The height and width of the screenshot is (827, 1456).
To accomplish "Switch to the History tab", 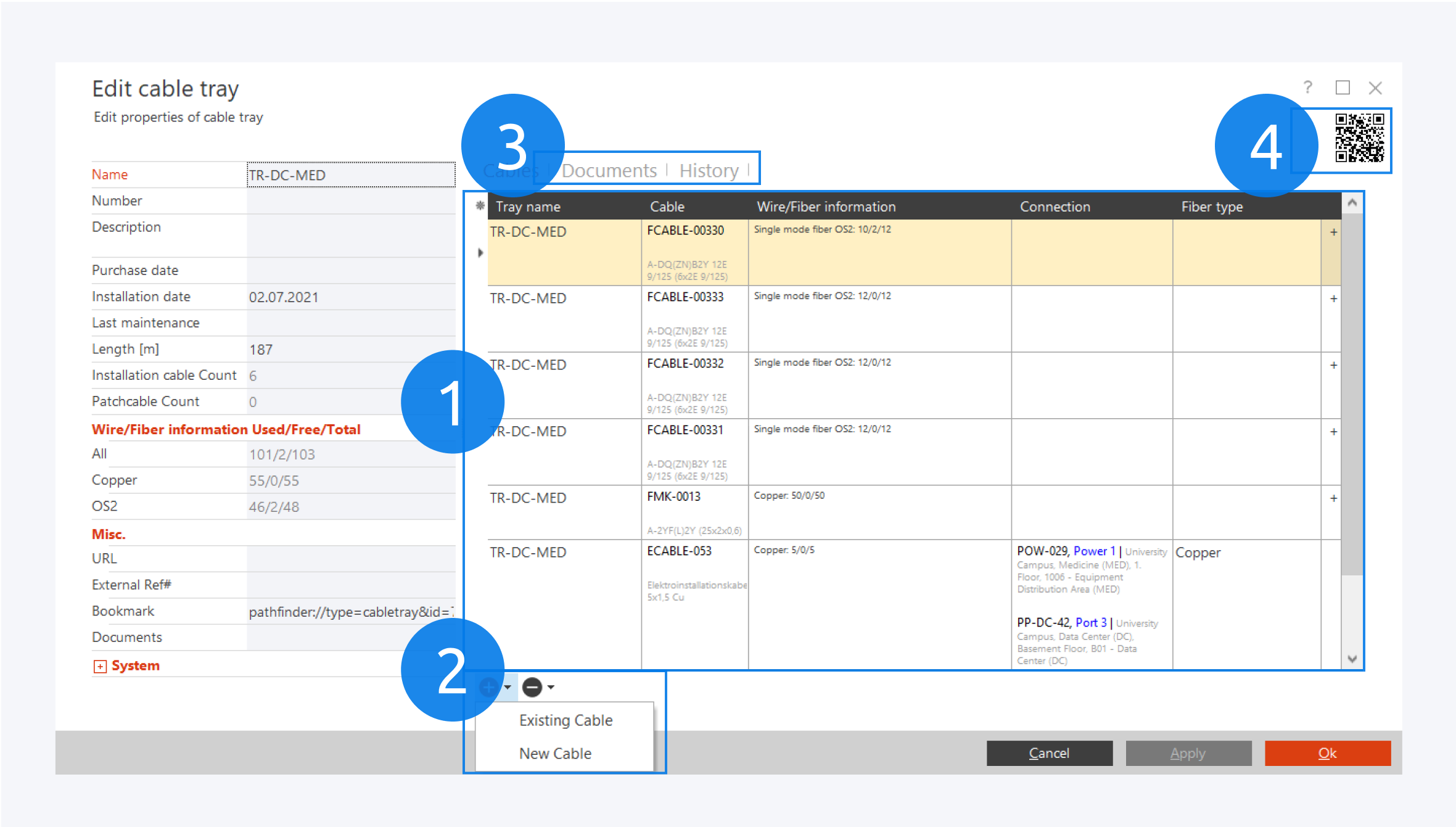I will click(x=709, y=170).
